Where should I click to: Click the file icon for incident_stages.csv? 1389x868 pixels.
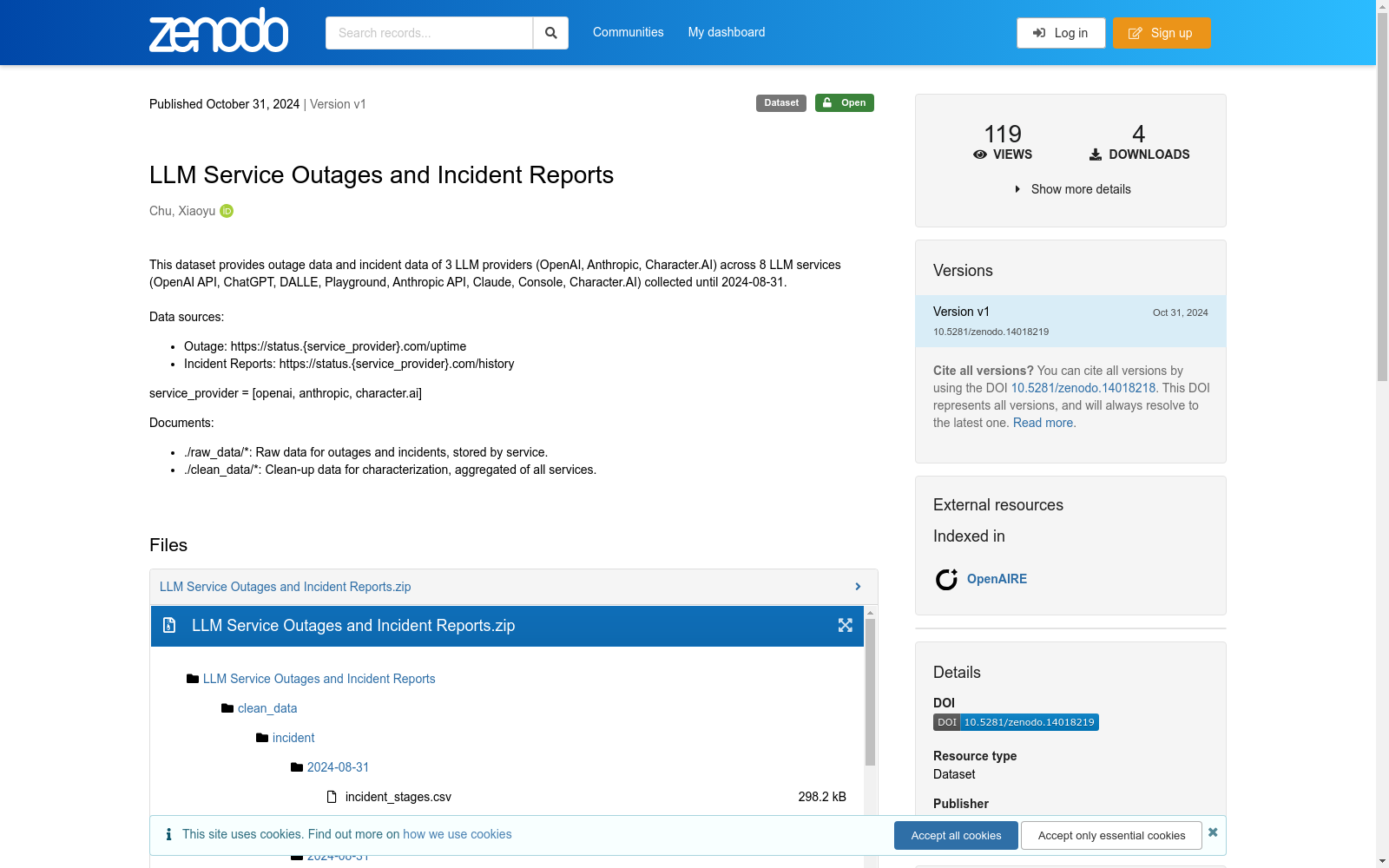(332, 797)
